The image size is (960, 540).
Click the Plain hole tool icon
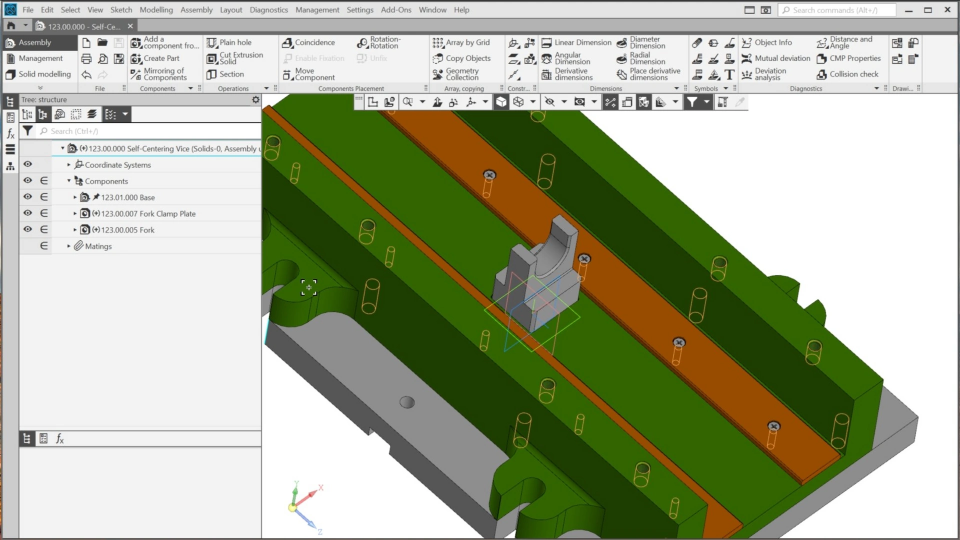click(x=212, y=43)
